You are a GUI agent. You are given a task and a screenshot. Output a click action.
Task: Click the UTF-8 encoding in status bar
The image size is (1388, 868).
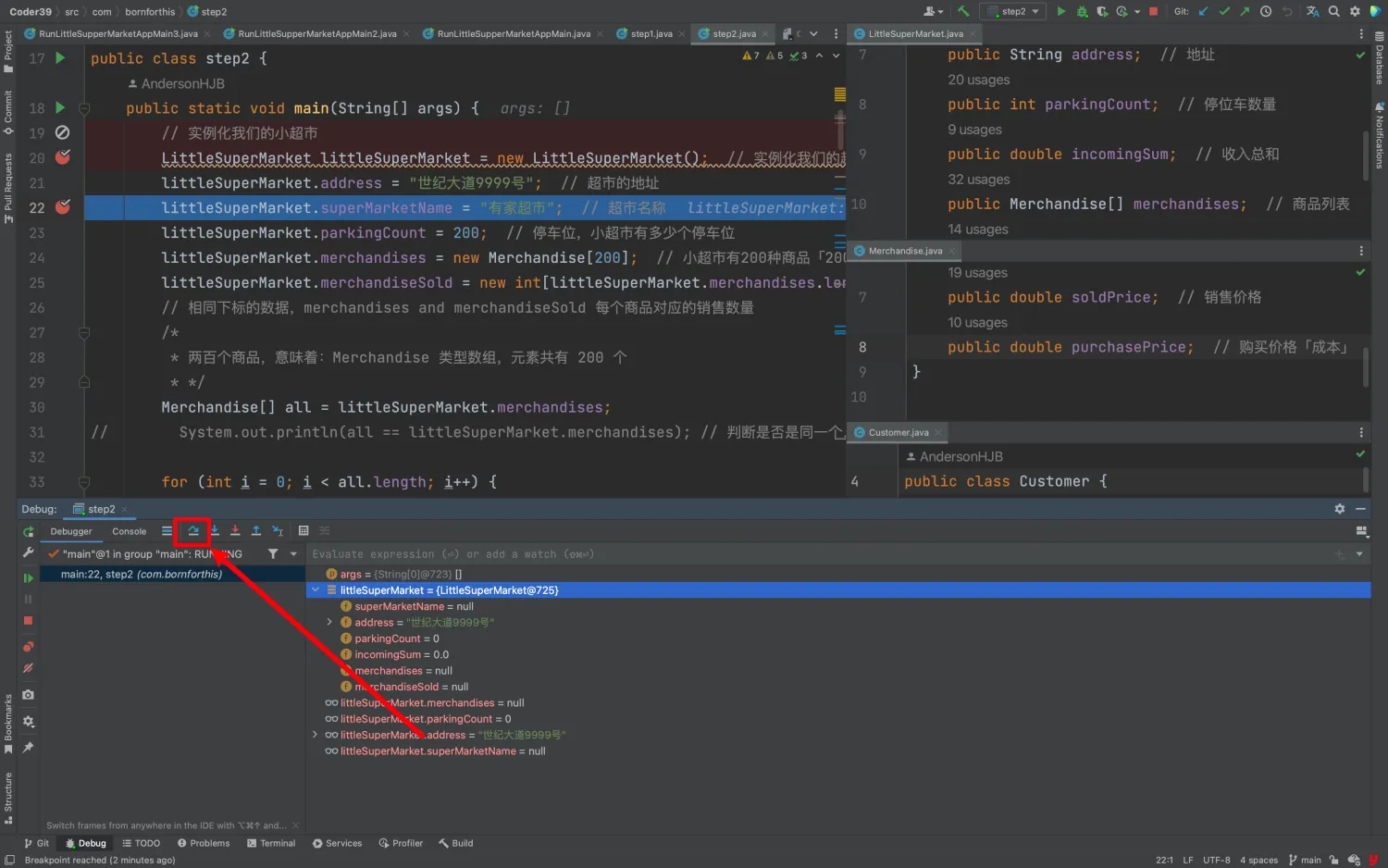tap(1216, 860)
